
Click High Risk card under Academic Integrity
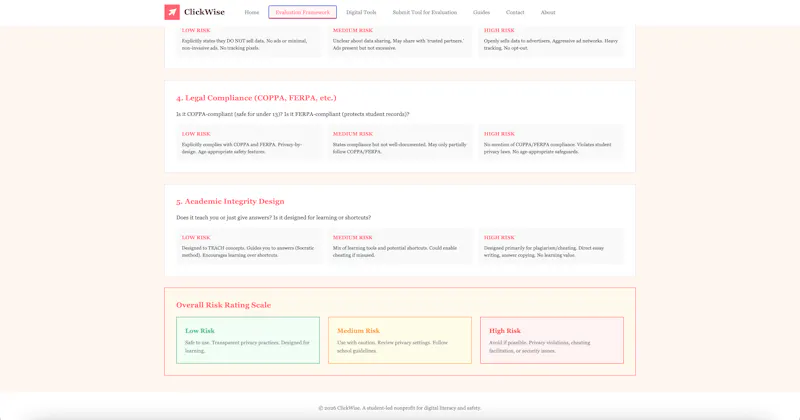[x=551, y=246]
